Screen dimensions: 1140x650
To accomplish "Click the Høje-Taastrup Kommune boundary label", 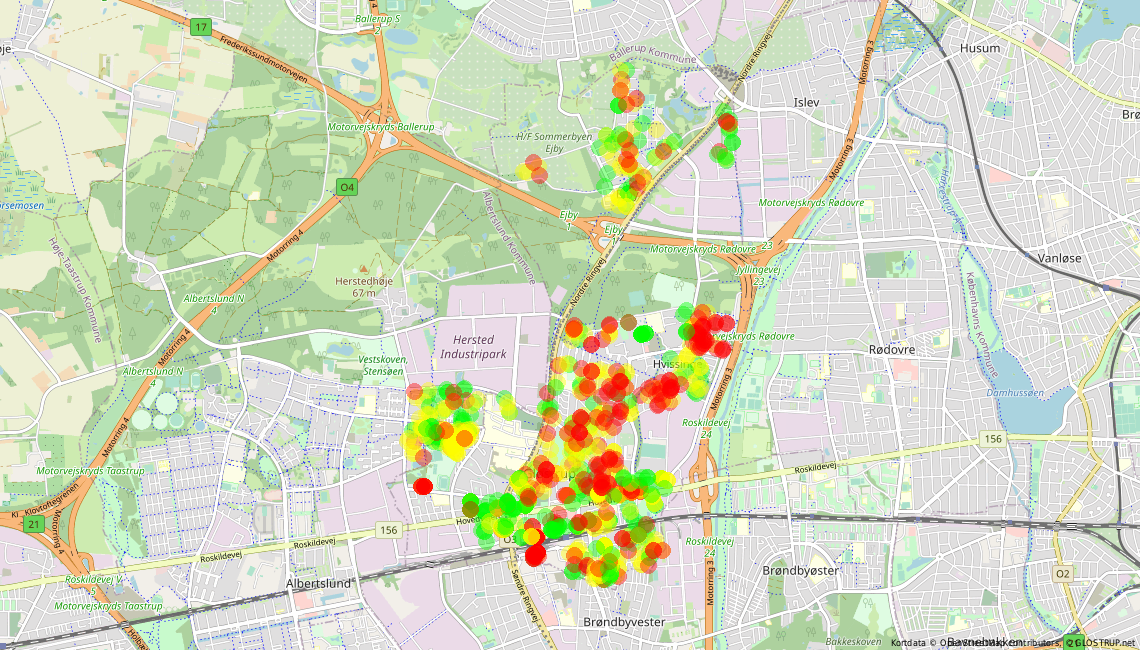I will [75, 290].
